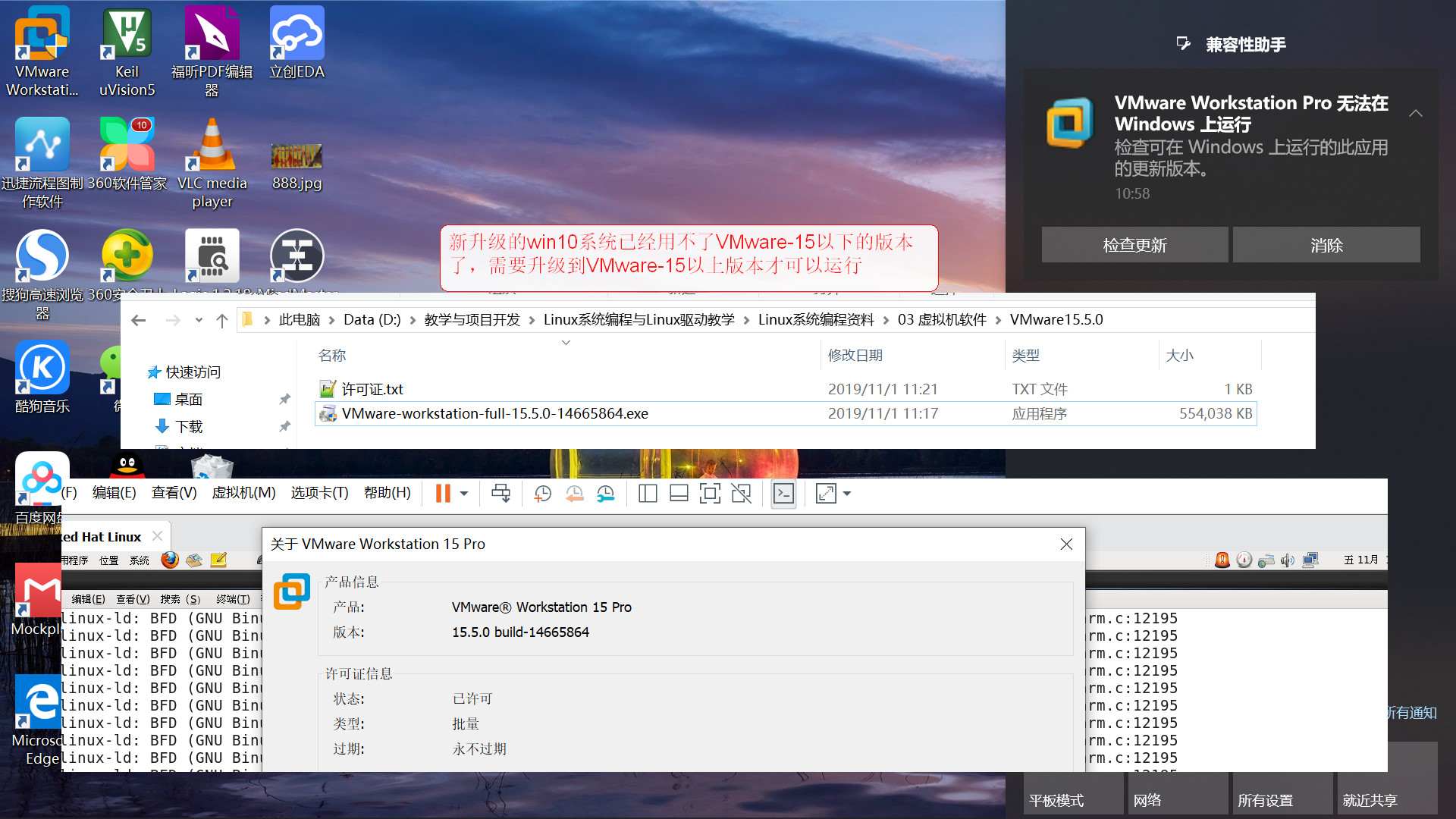Image resolution: width=1456 pixels, height=819 pixels.
Task: Select the VMware-workstation-full-15.5.0 exe file
Action: [494, 413]
